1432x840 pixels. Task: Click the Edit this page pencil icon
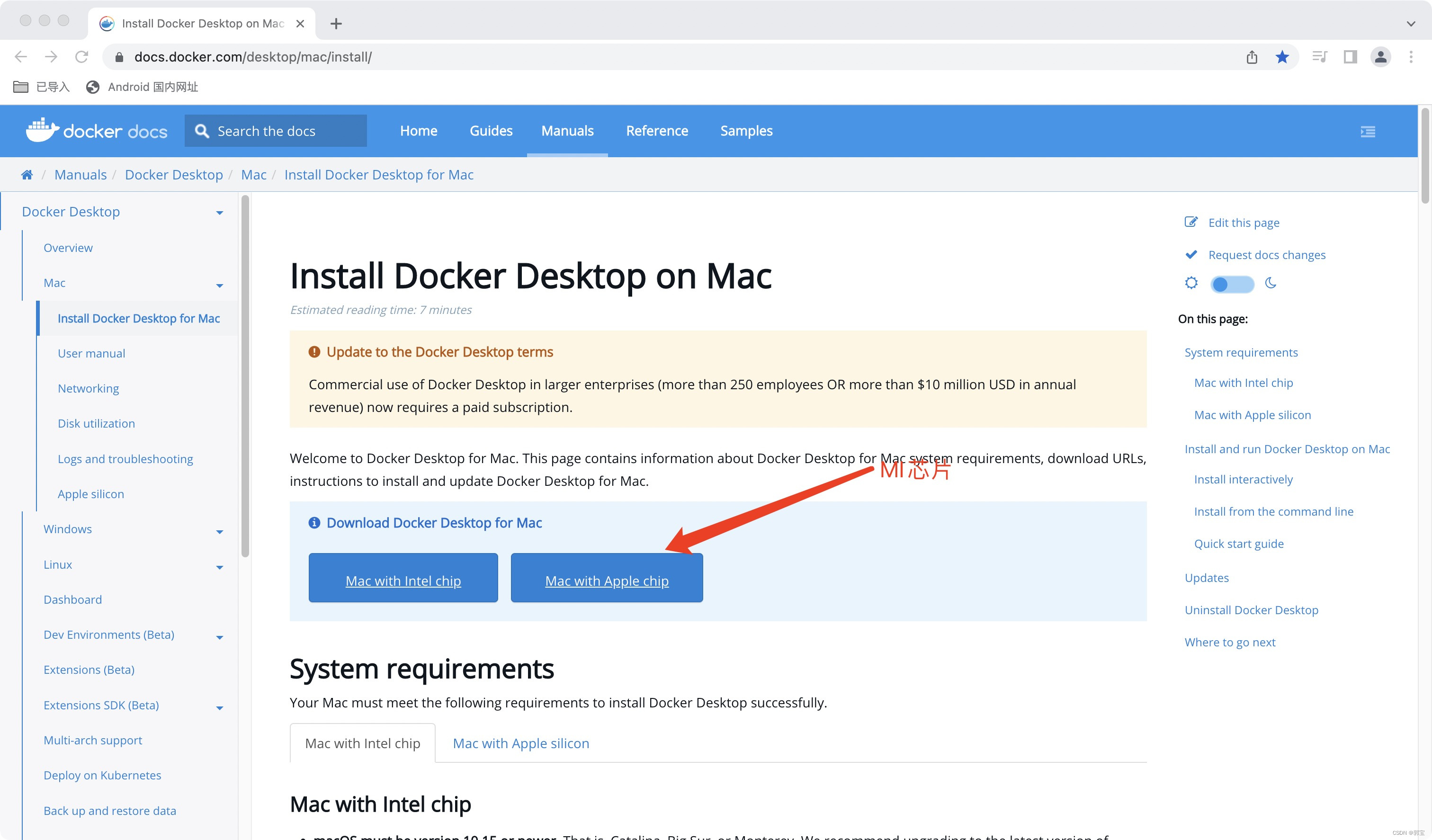1191,222
